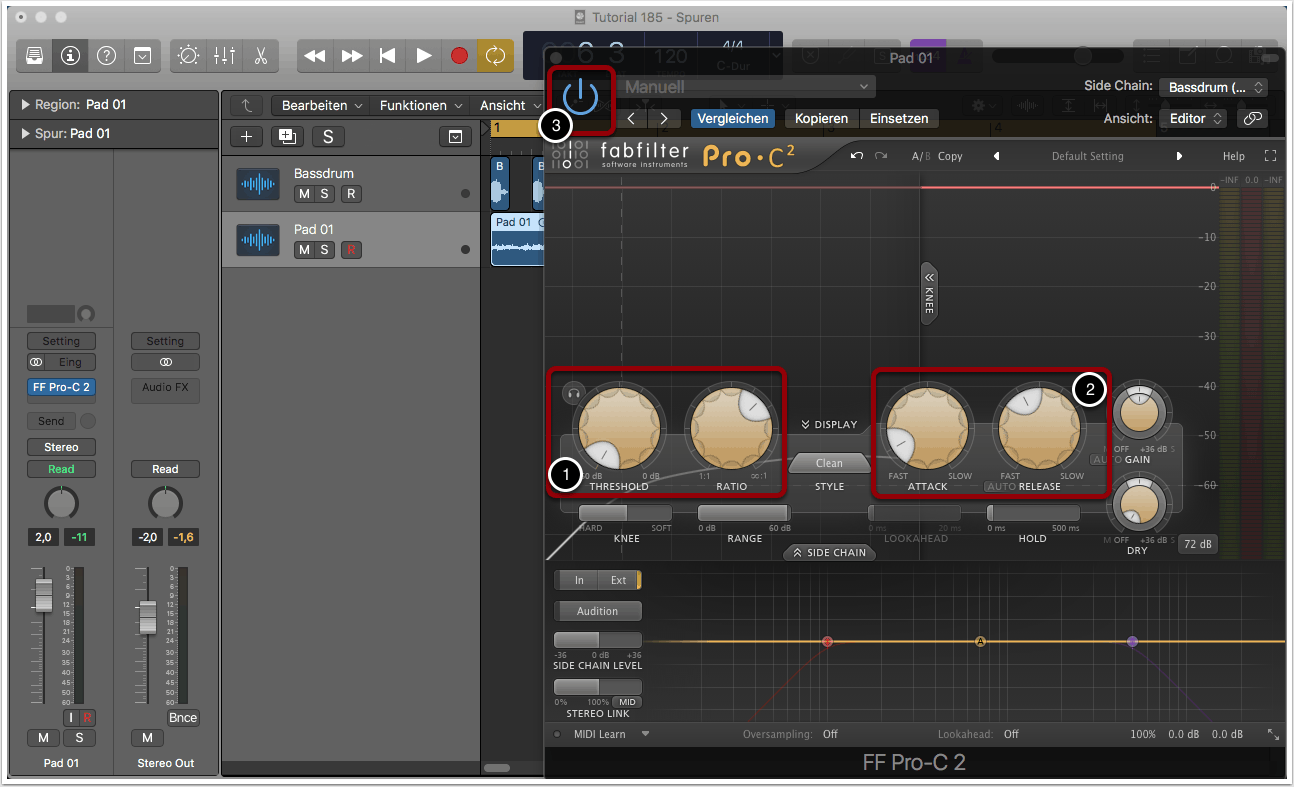
Task: Expand the Region: Pad 01 disclosure triangle
Action: (25, 105)
